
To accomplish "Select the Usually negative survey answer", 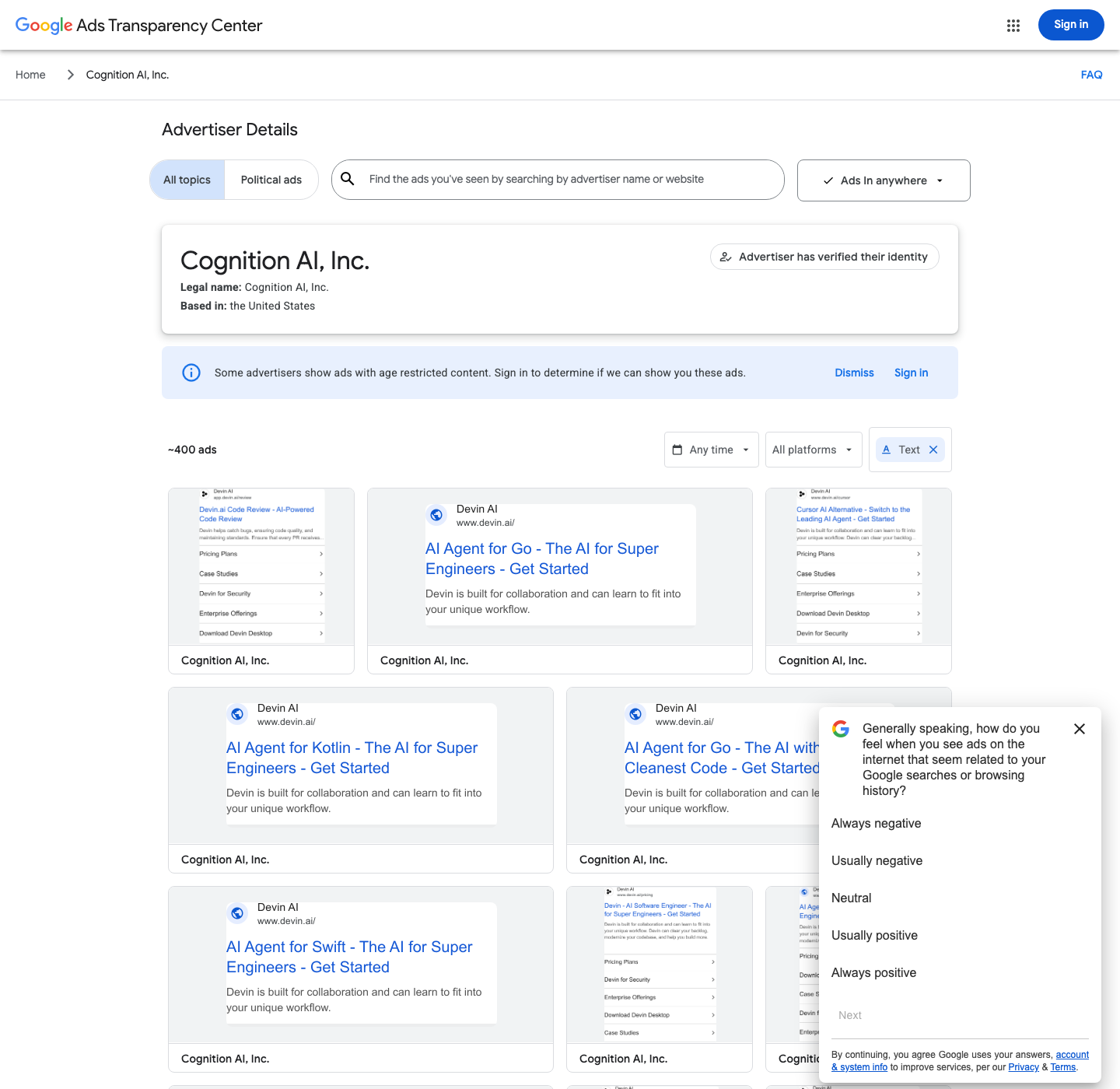I will (877, 860).
